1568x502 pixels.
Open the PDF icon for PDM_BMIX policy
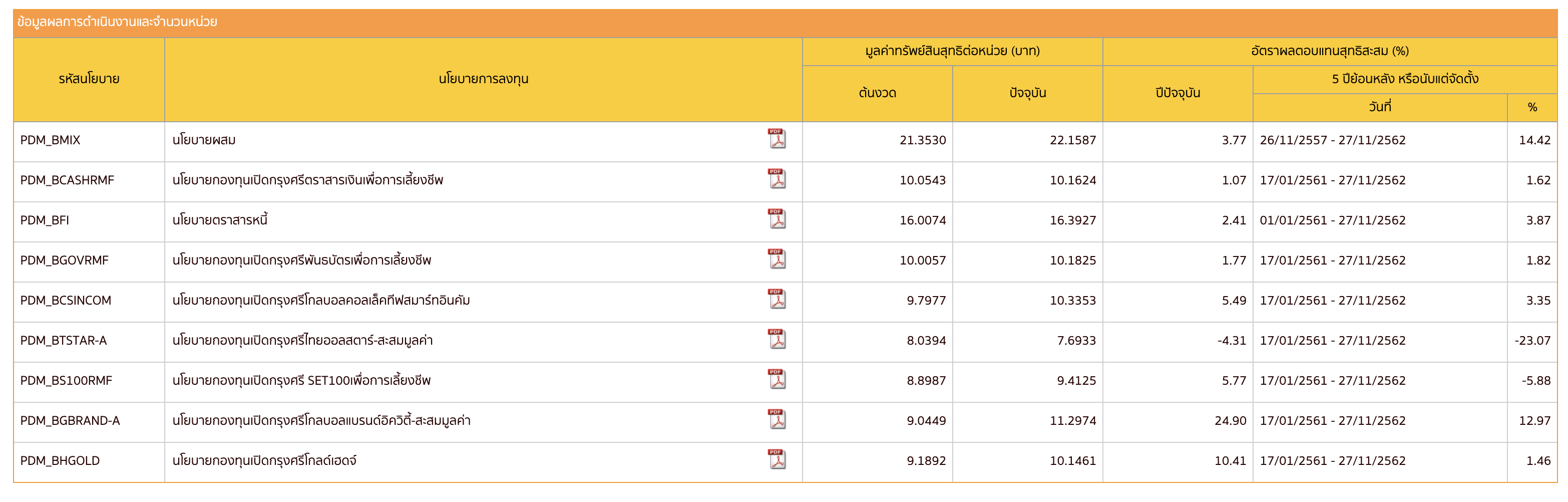(x=776, y=139)
